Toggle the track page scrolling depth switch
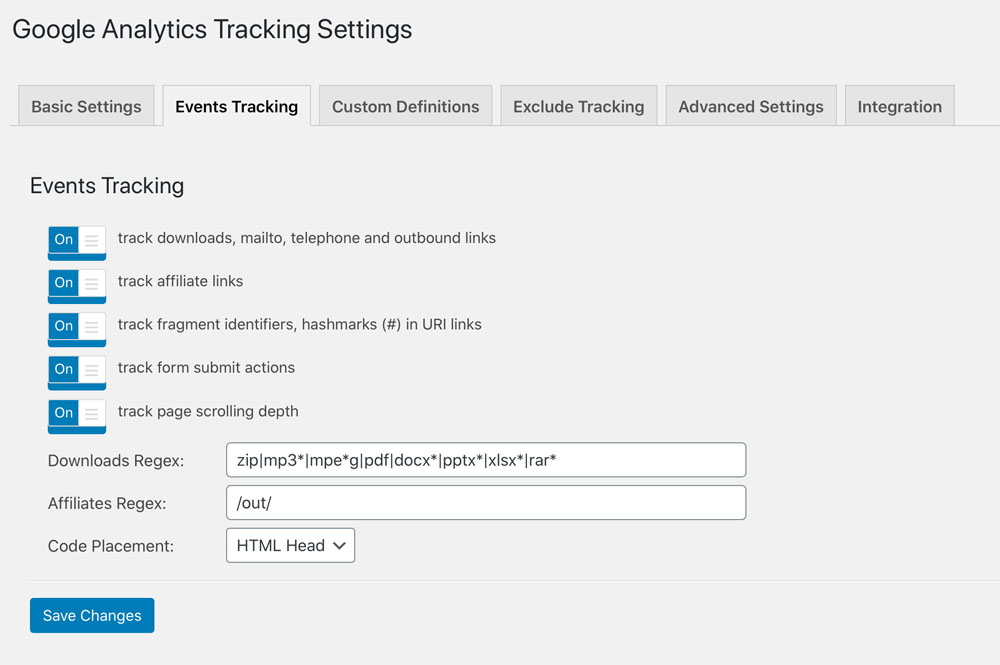The height and width of the screenshot is (665, 1000). pos(77,416)
